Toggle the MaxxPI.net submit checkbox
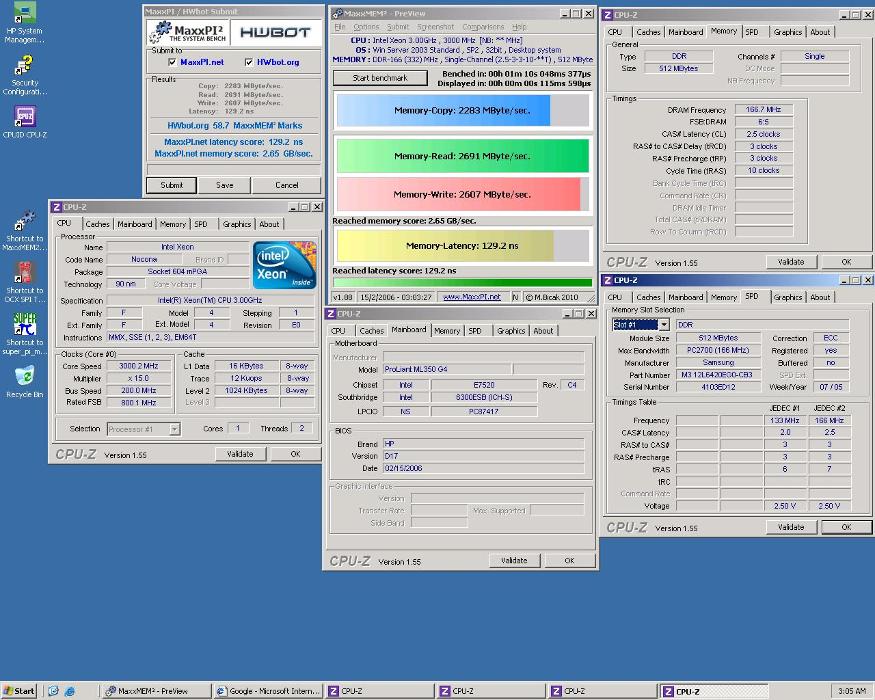The width and height of the screenshot is (875, 700). (x=172, y=62)
